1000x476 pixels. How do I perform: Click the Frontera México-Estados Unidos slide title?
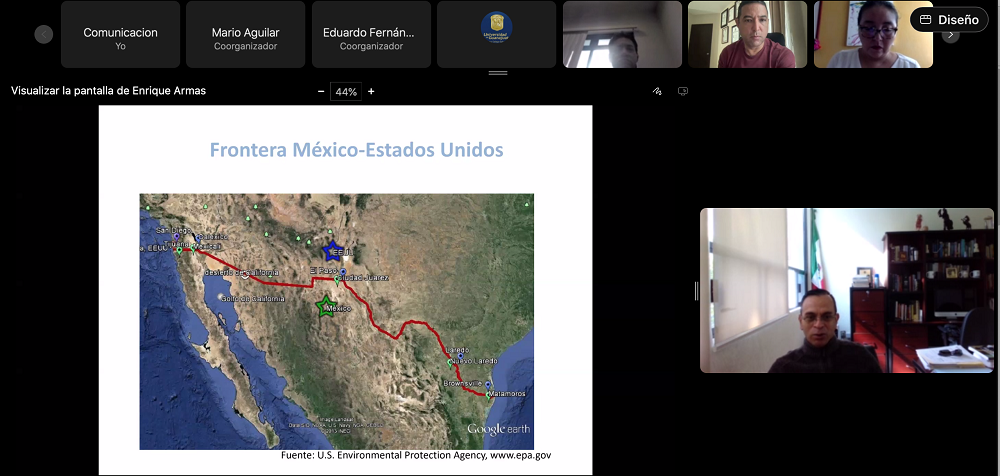(x=356, y=150)
